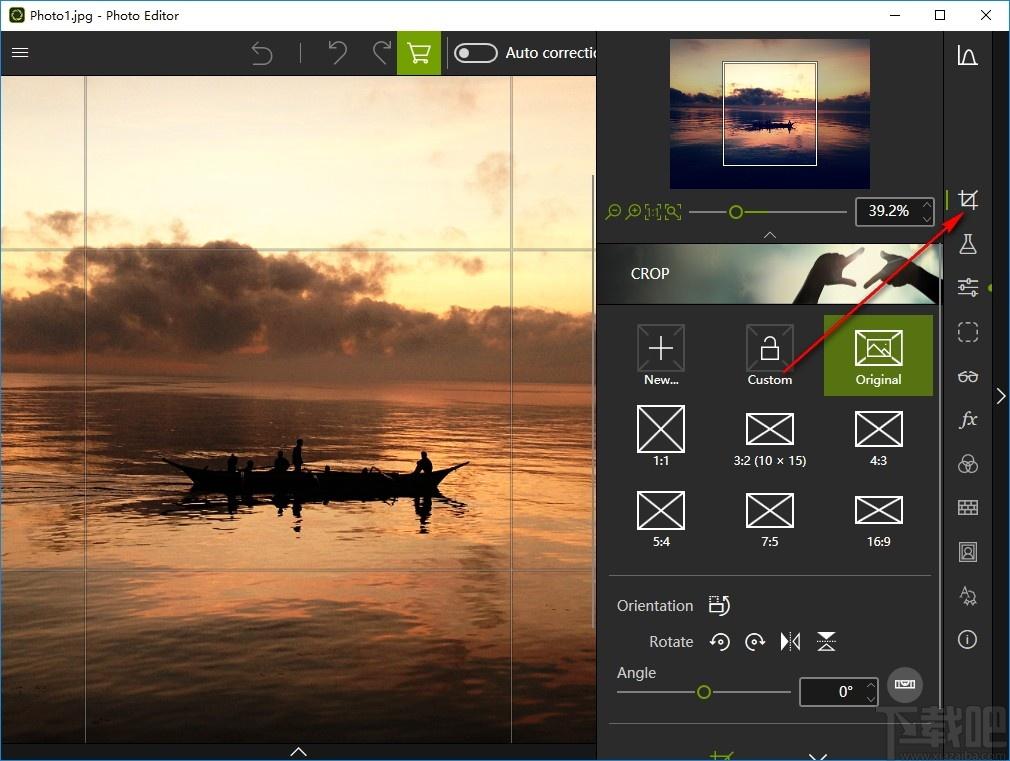Image resolution: width=1010 pixels, height=761 pixels.
Task: Open the Text tool in sidebar
Action: point(967,595)
